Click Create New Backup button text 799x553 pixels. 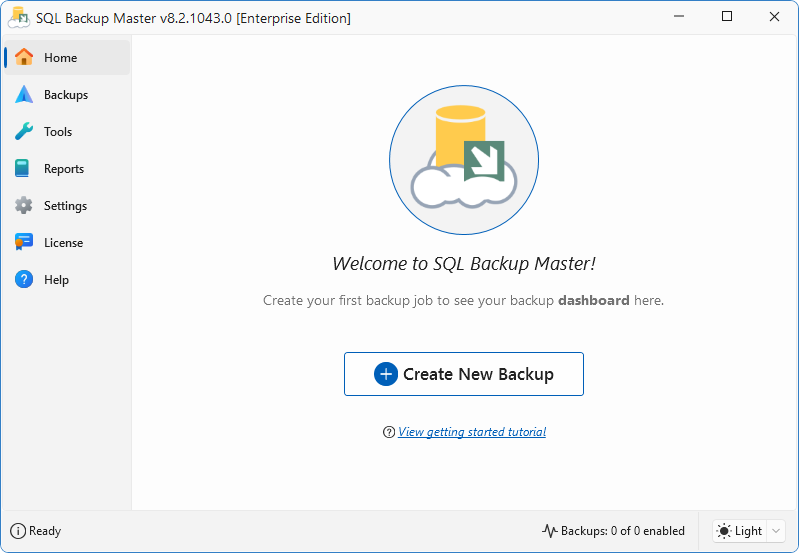[478, 374]
